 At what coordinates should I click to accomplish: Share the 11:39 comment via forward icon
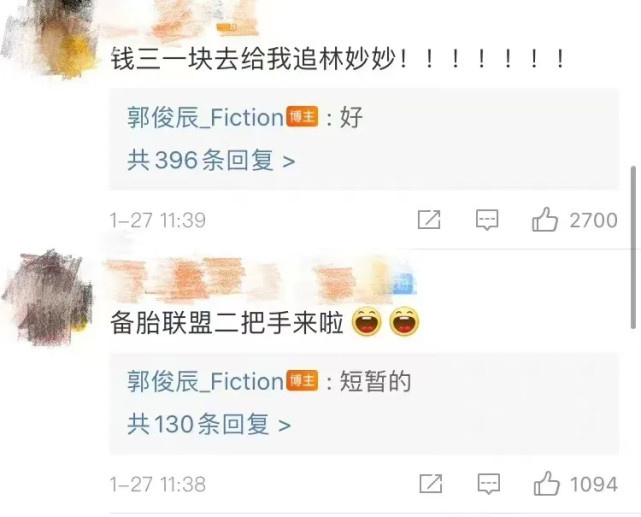(x=429, y=219)
